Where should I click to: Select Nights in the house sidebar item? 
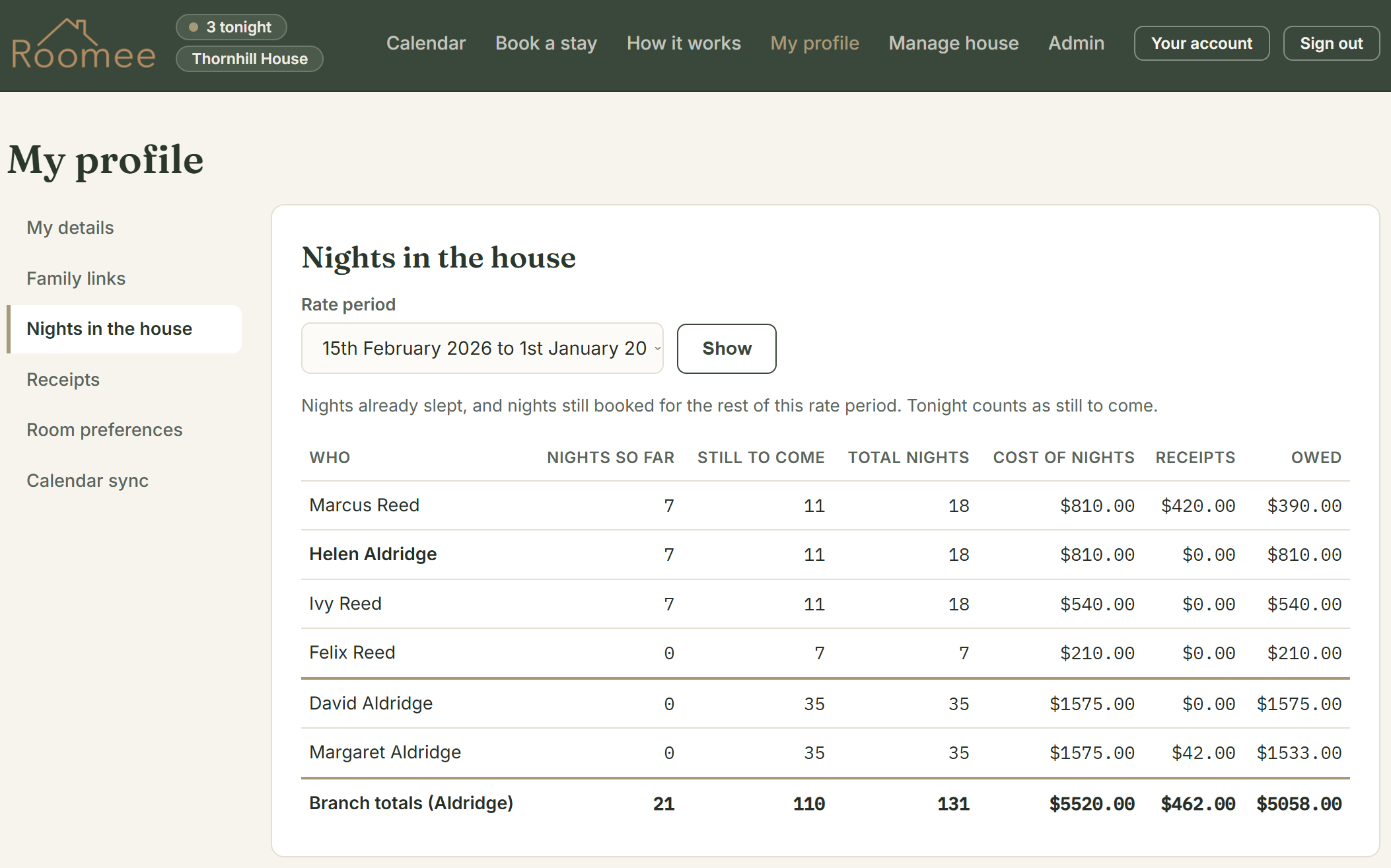point(124,329)
